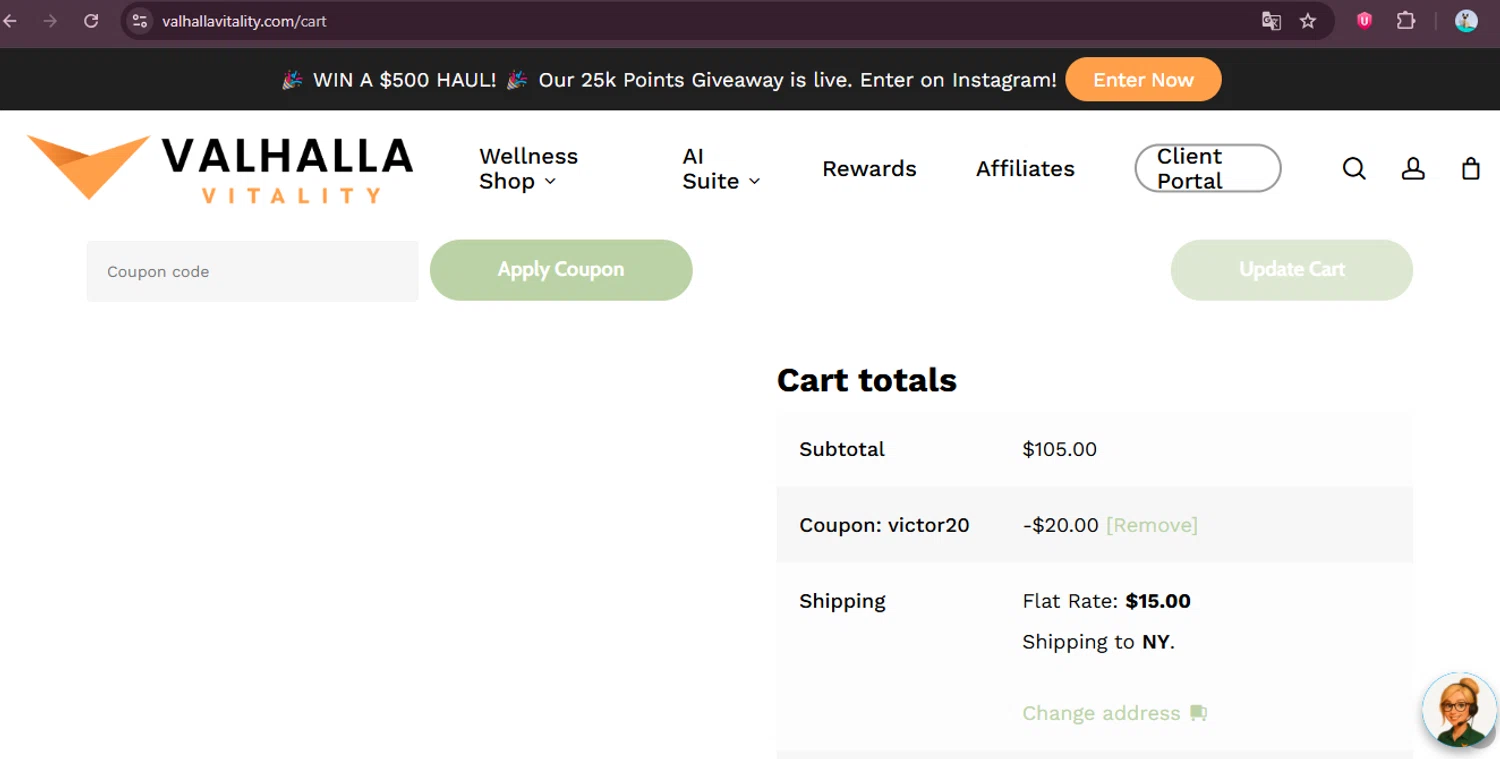The height and width of the screenshot is (759, 1500).
Task: Expand the Wellness Shop dropdown menu
Action: pyautogui.click(x=528, y=169)
